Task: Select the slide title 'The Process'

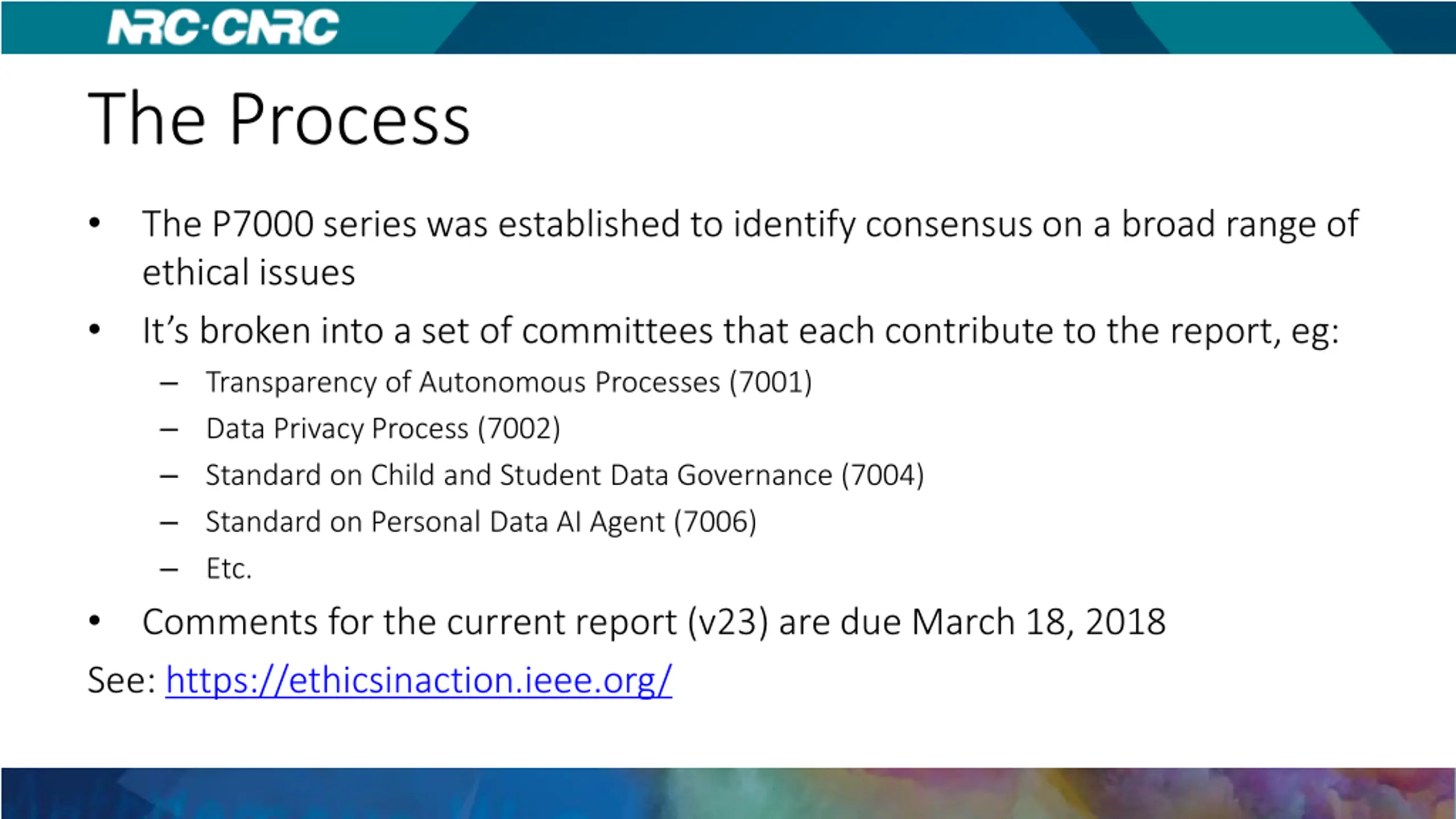Action: coord(279,119)
